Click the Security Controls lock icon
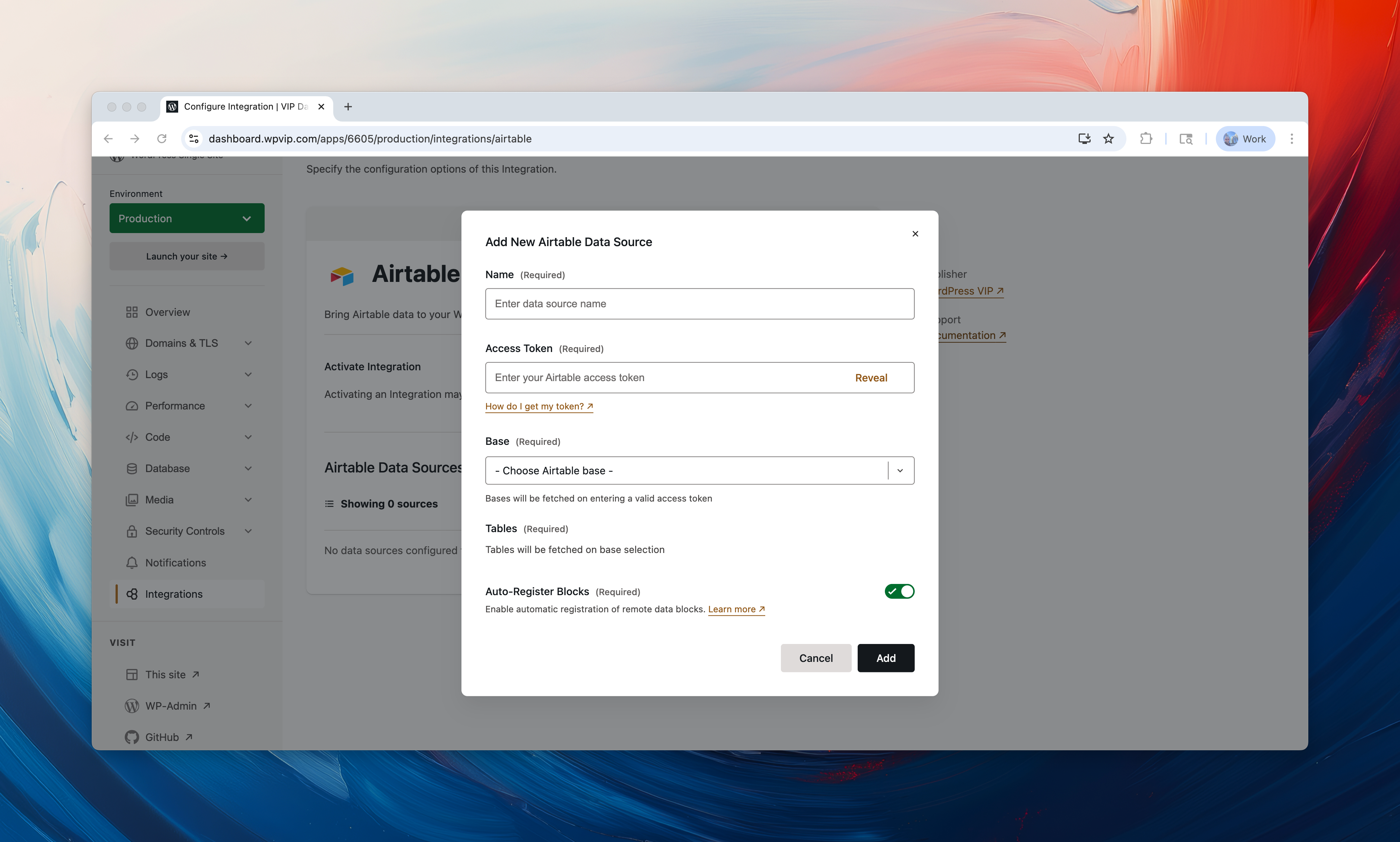This screenshot has width=1400, height=842. [132, 531]
